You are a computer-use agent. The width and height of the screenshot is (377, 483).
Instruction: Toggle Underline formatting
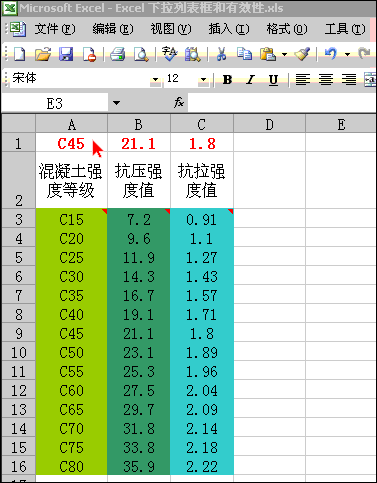click(273, 79)
